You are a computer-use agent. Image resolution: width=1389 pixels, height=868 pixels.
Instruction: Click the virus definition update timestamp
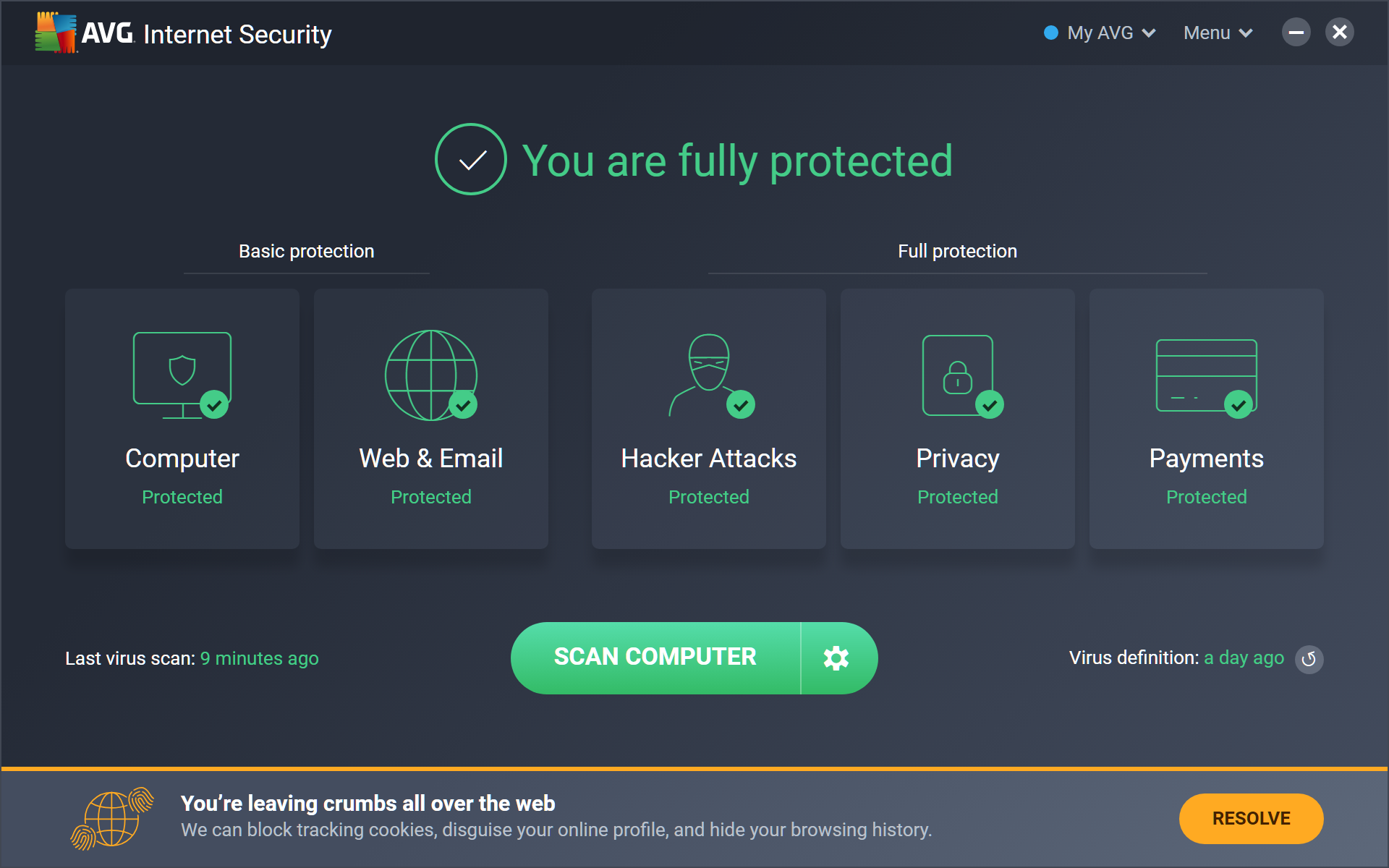coord(1249,657)
